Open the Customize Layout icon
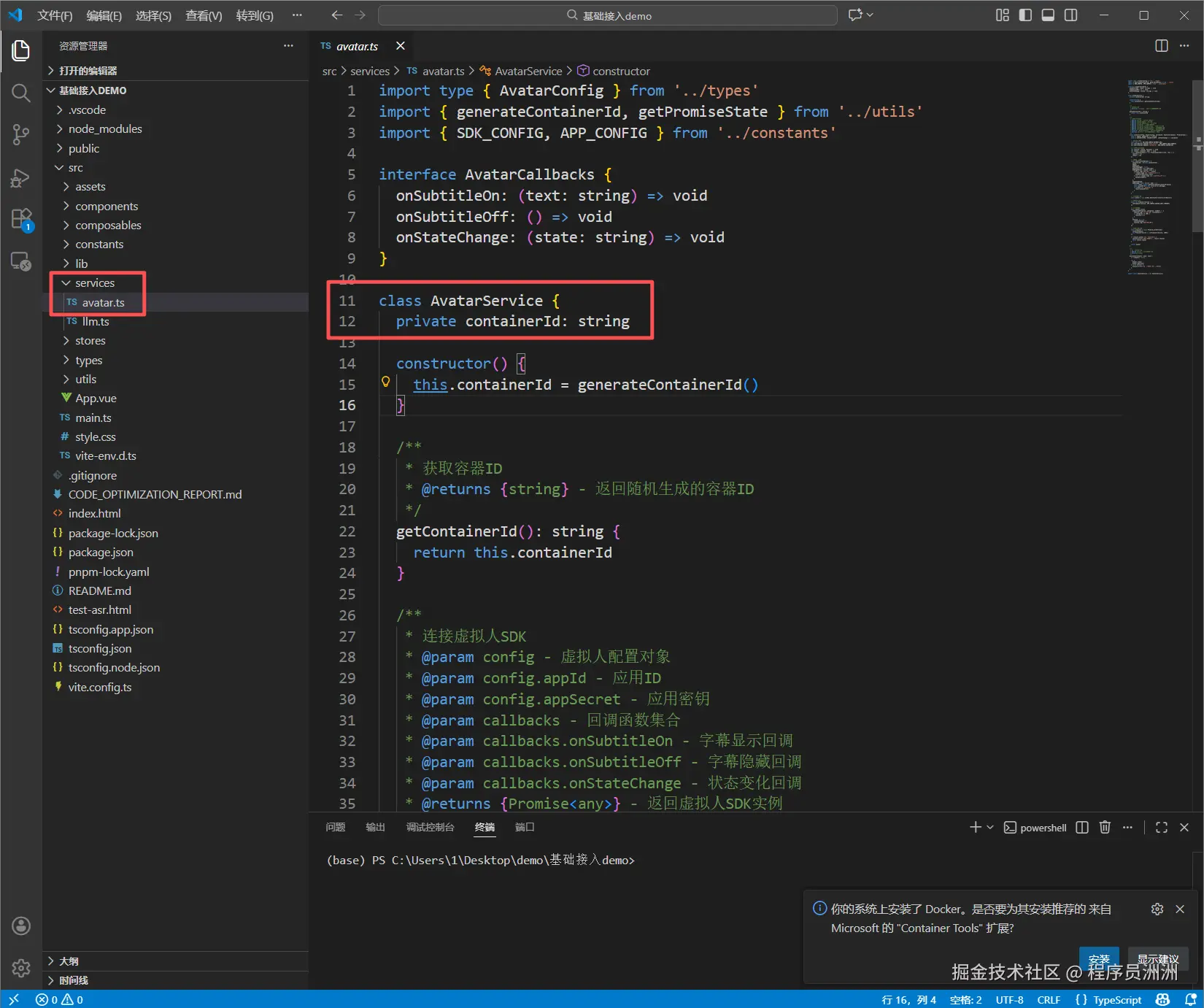The width and height of the screenshot is (1204, 1008). point(1003,15)
